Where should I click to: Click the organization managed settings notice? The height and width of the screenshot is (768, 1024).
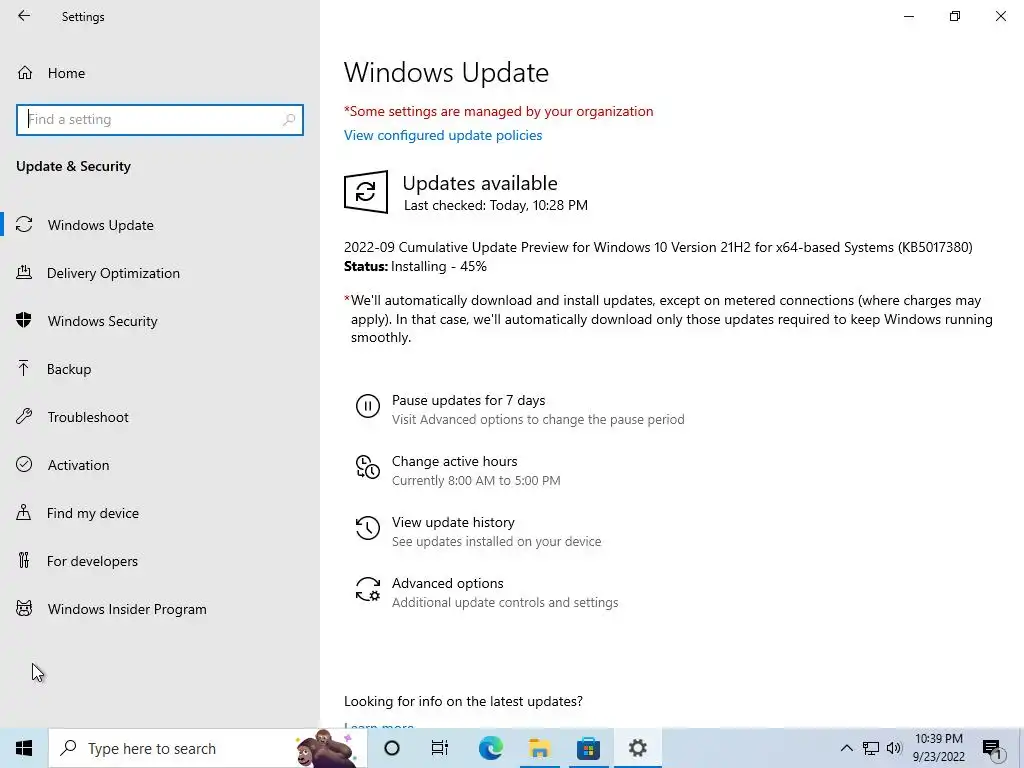click(x=498, y=112)
